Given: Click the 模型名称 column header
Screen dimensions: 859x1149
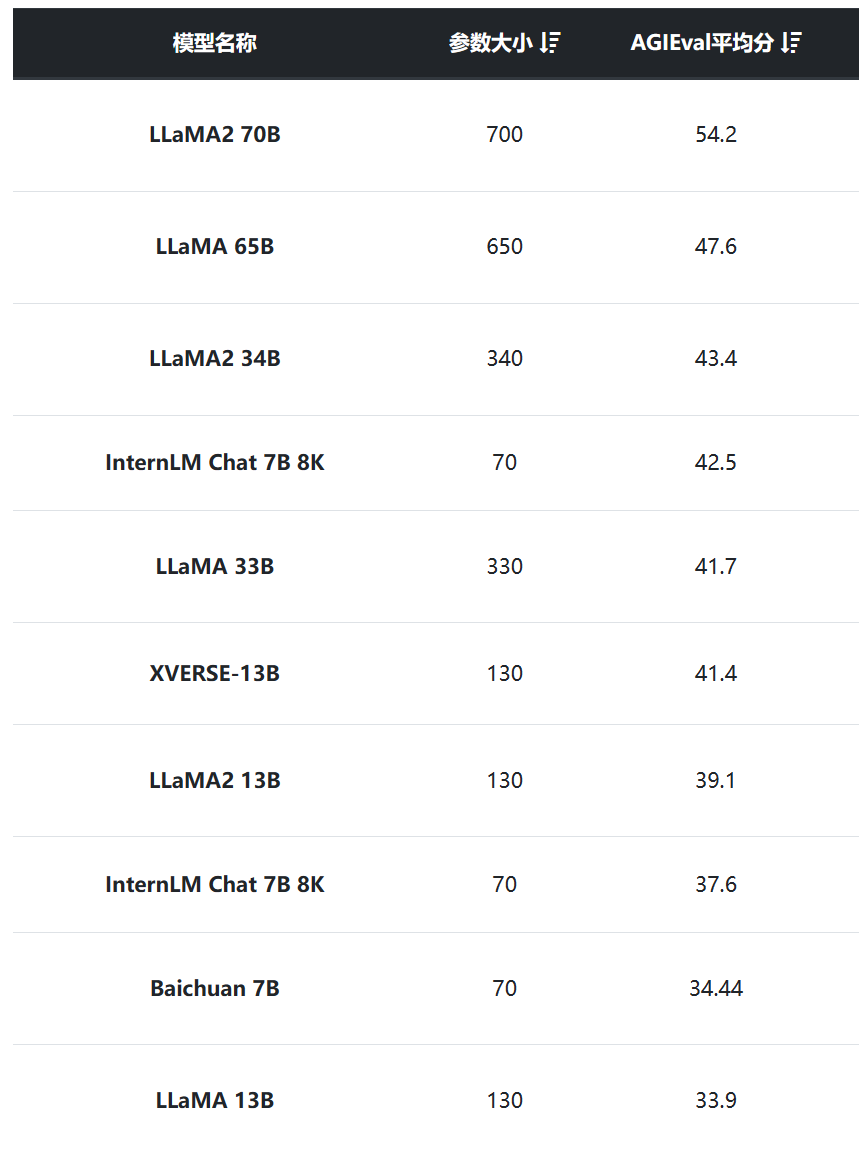Looking at the screenshot, I should pos(215,43).
